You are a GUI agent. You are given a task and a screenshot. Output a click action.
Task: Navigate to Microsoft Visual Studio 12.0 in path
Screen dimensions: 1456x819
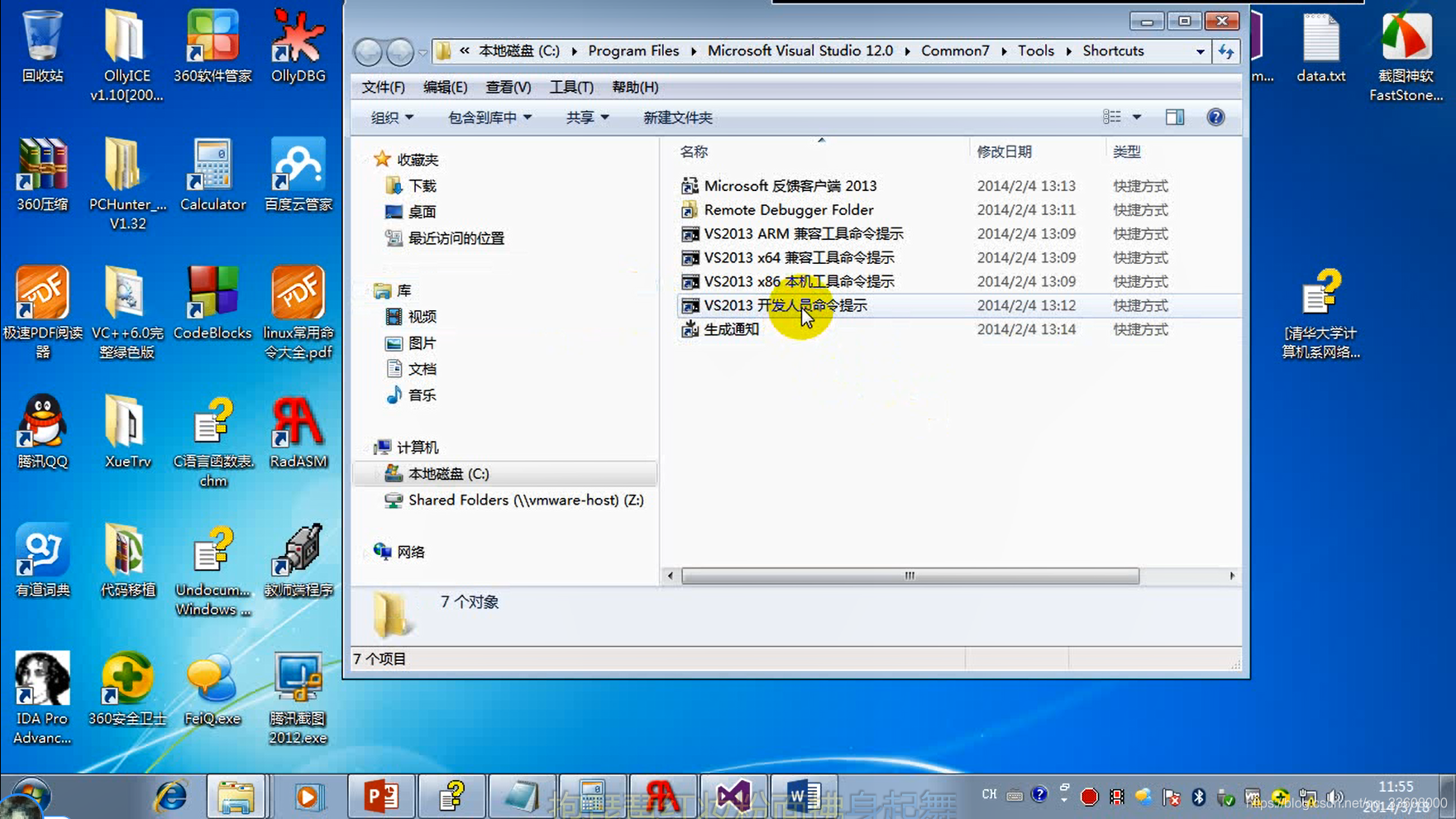[x=800, y=51]
